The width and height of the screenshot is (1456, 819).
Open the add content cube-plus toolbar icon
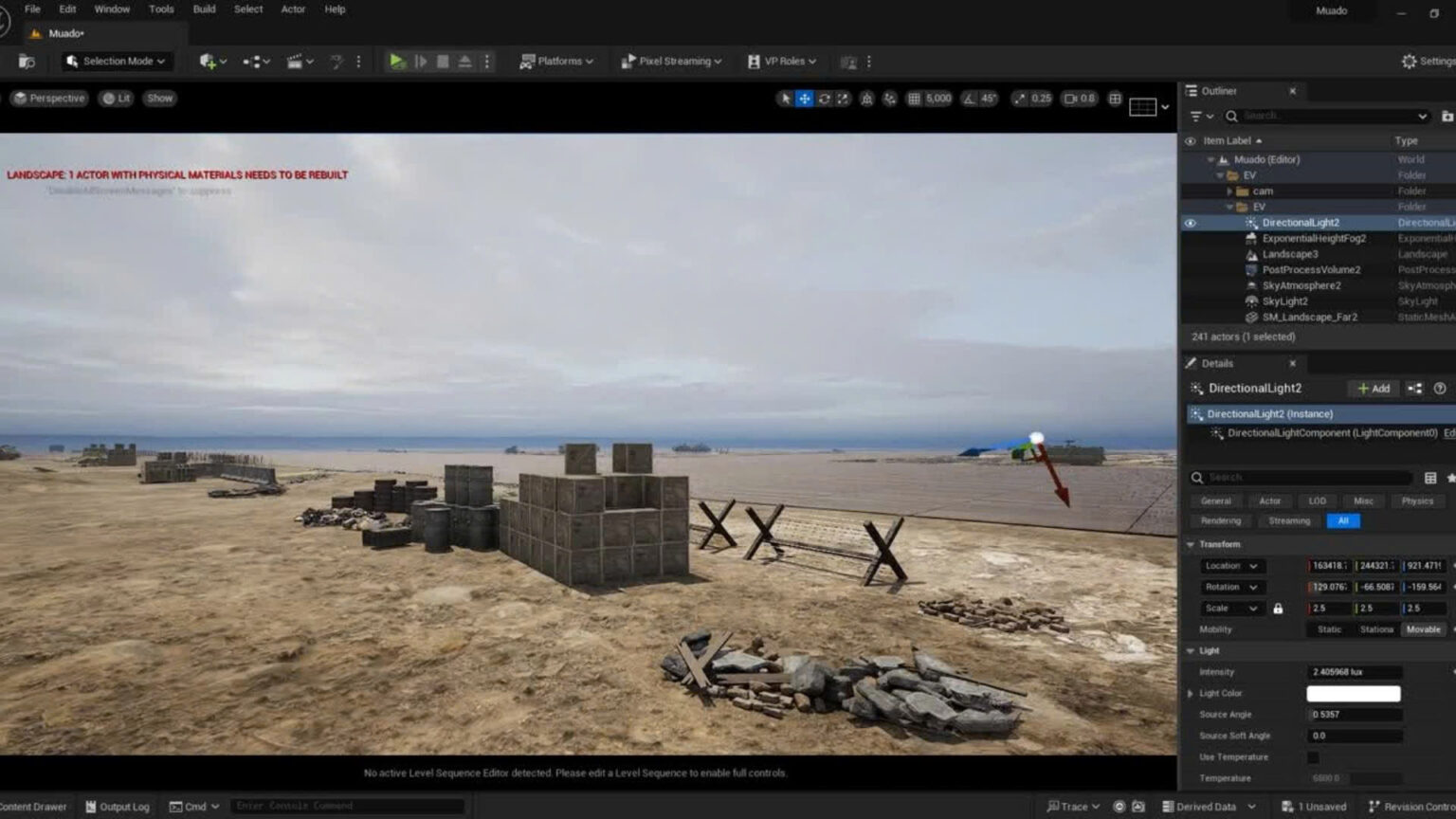[x=212, y=62]
